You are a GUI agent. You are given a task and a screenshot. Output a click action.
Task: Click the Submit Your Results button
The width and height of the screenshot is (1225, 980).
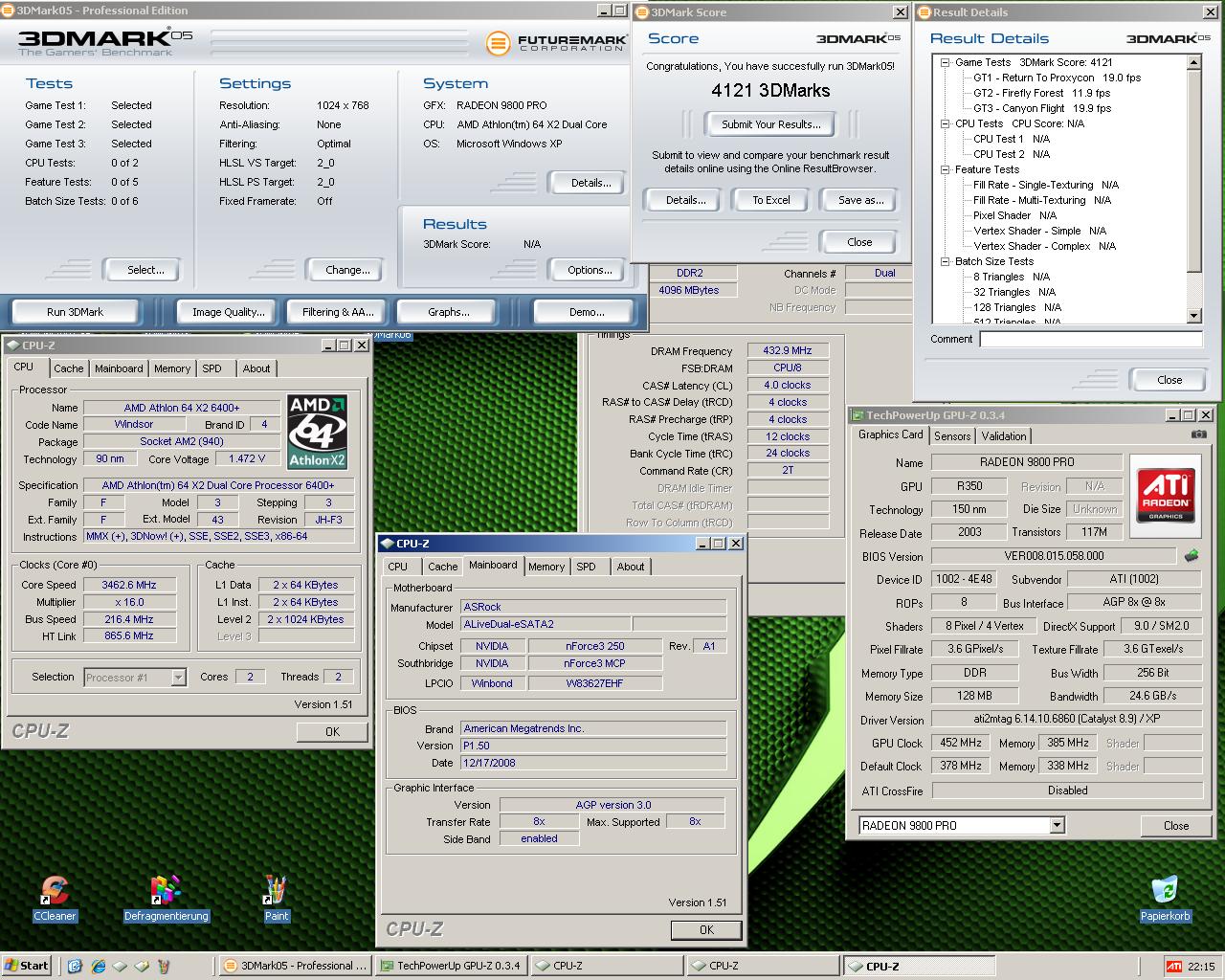[x=770, y=124]
